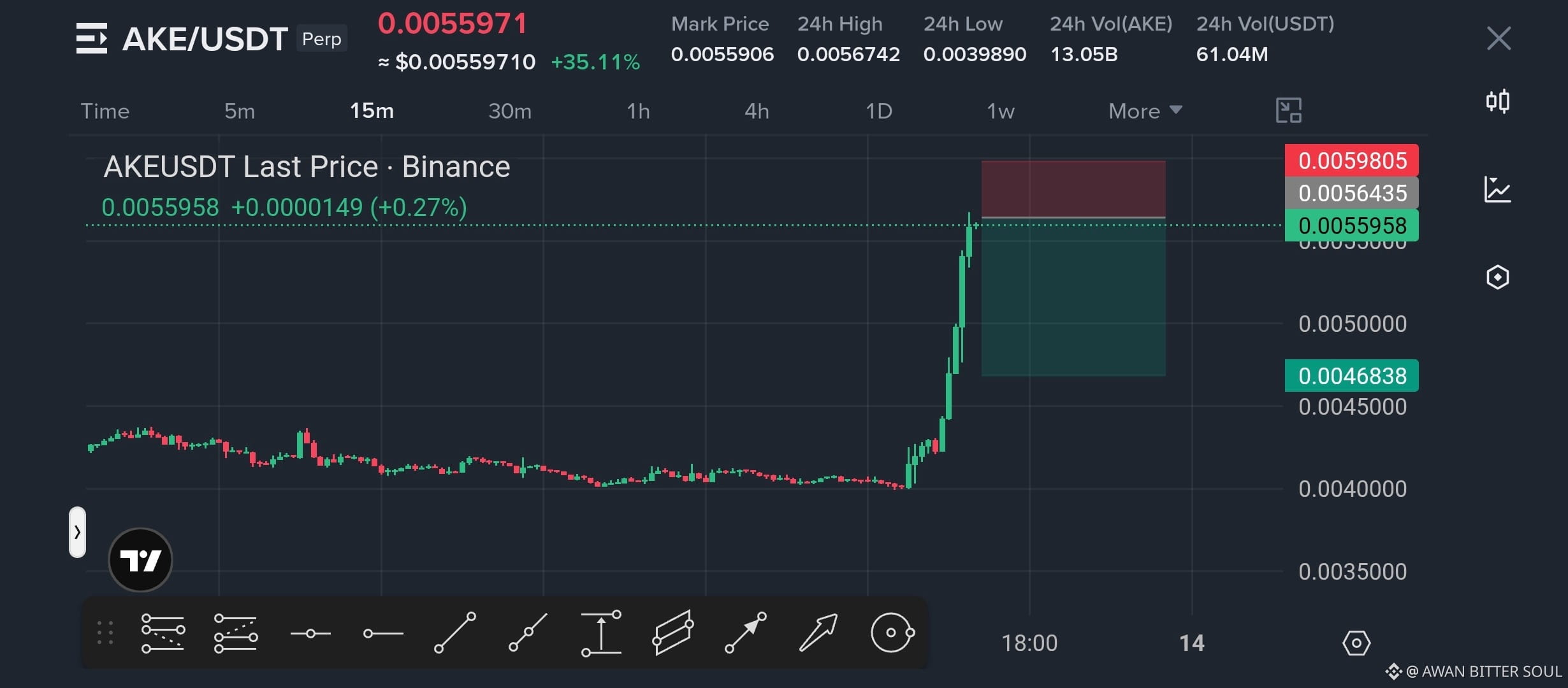This screenshot has width=1568, height=688.
Task: Click the 0.0040000 price axis label
Action: (x=1353, y=489)
